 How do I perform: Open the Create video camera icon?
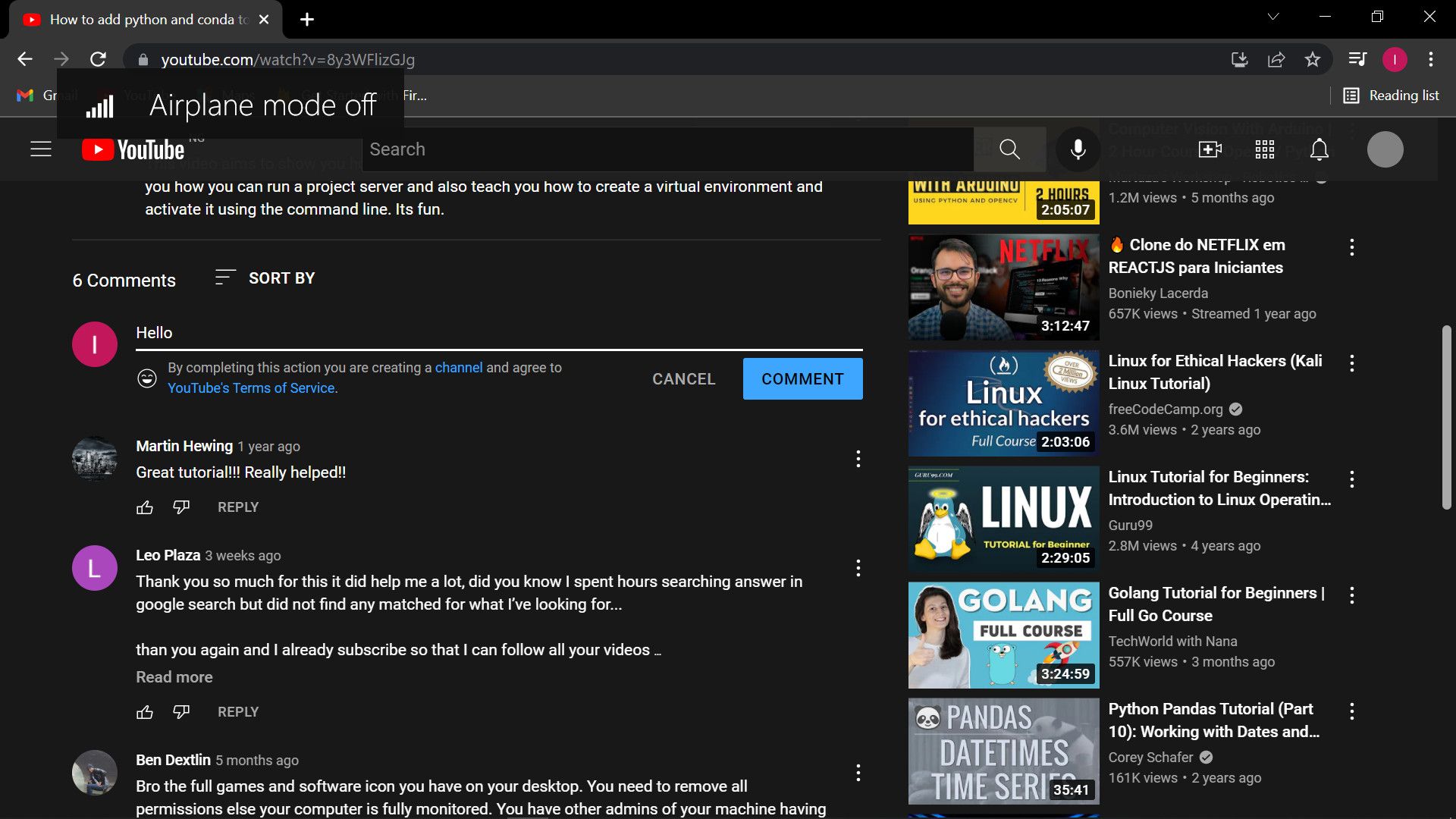1210,149
